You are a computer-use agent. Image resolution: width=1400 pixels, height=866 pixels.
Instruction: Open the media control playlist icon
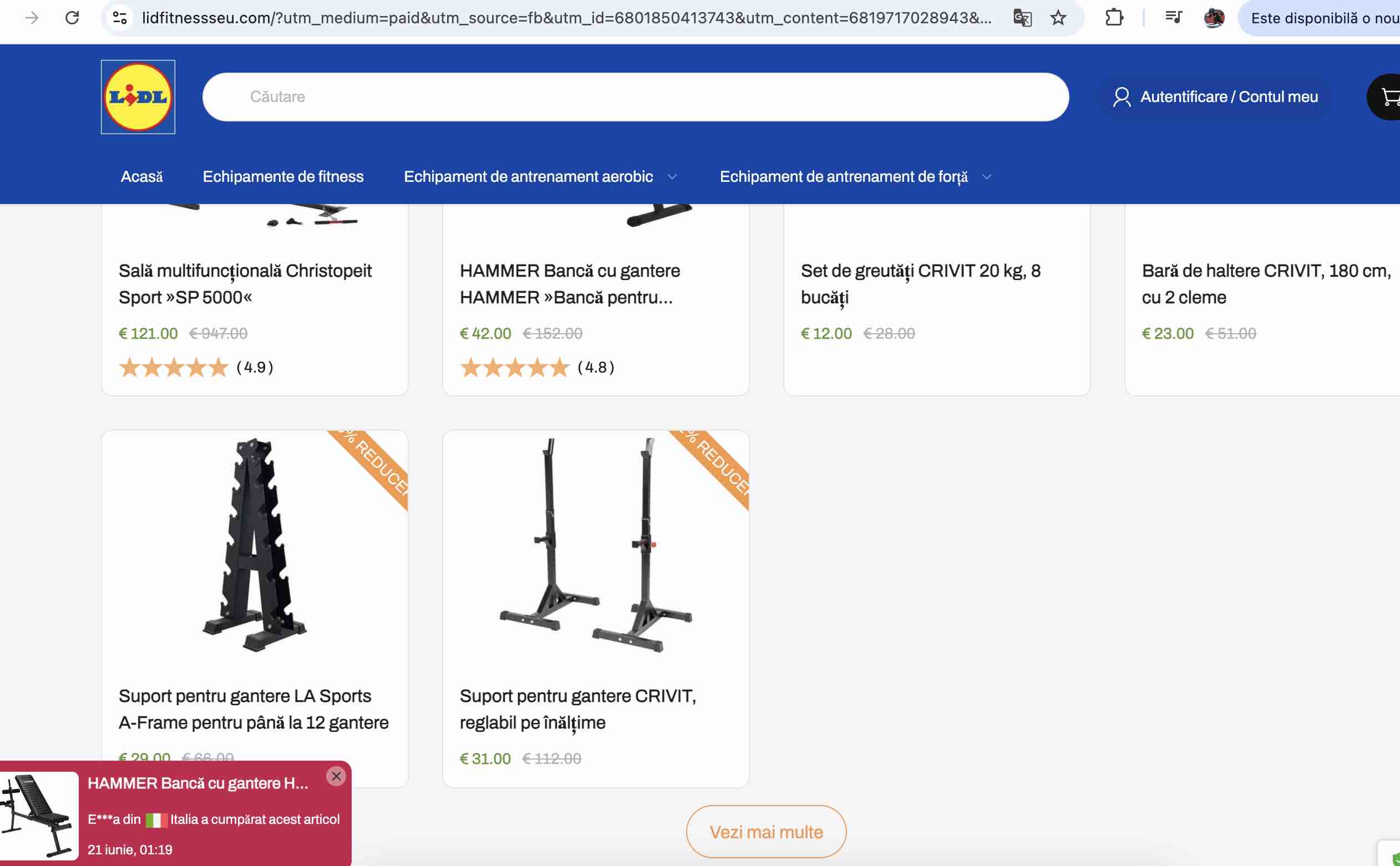1174,18
